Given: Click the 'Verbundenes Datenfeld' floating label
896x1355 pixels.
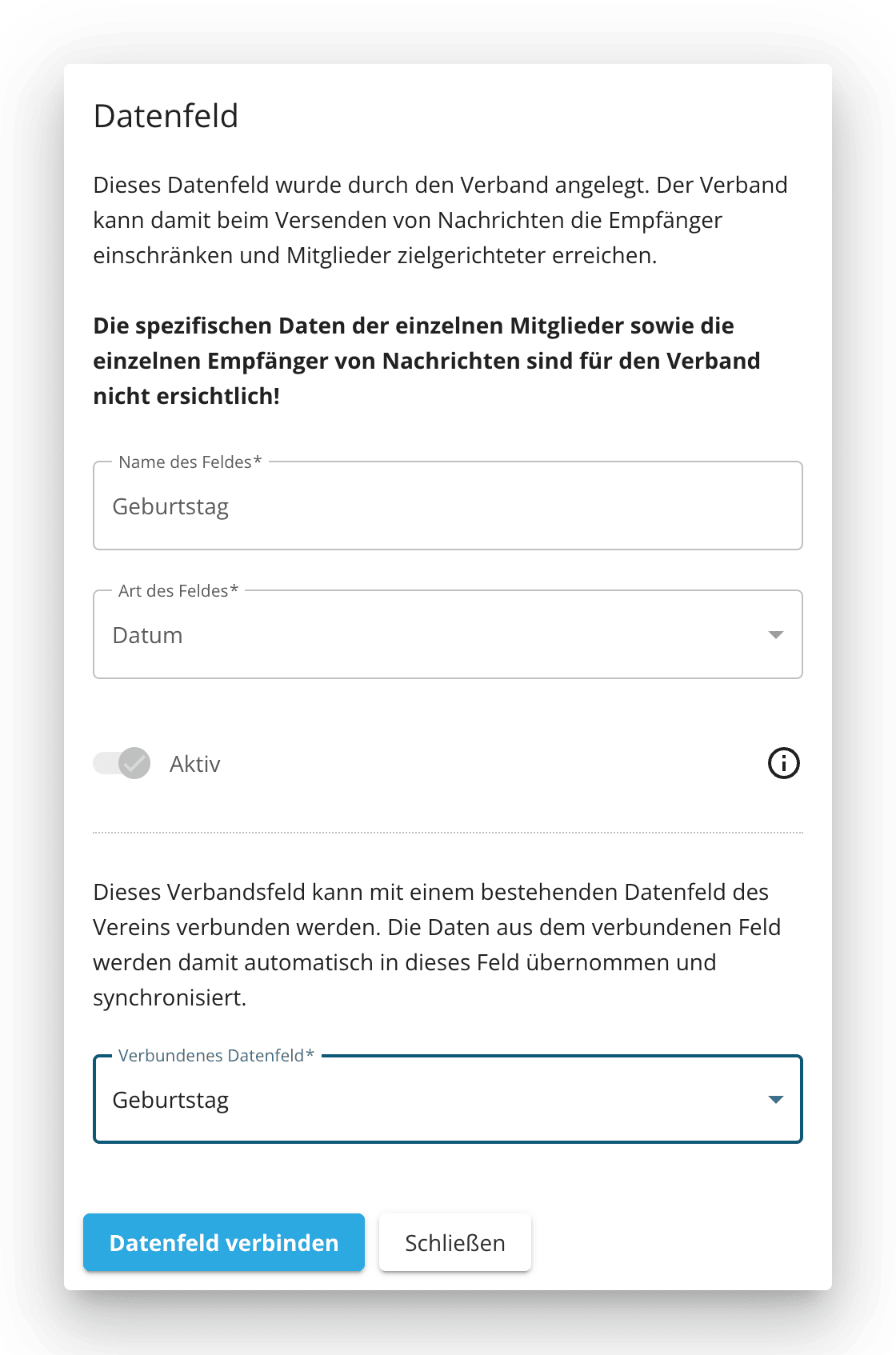Looking at the screenshot, I should pos(216,1056).
